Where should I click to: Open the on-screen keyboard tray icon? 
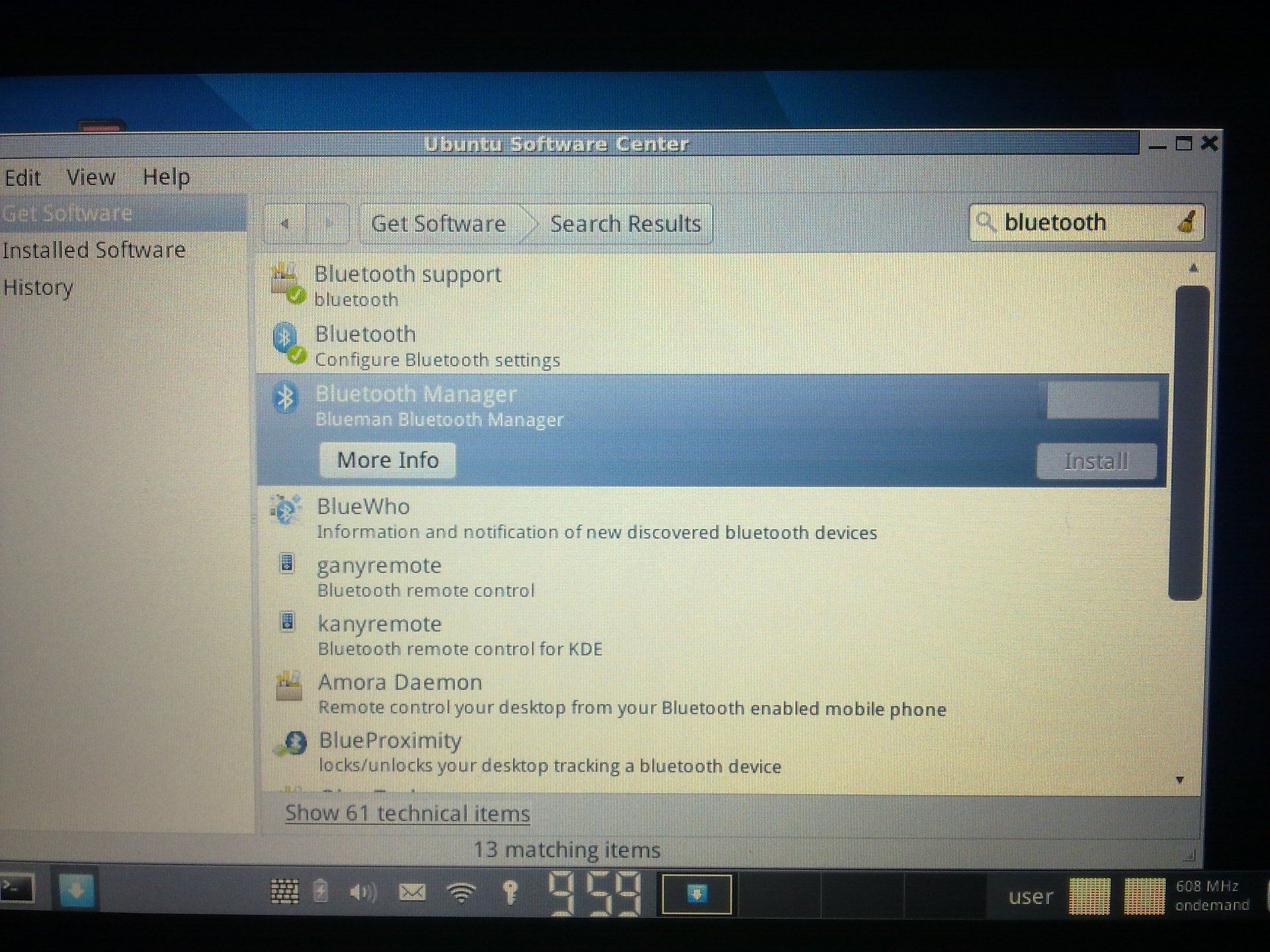[285, 891]
